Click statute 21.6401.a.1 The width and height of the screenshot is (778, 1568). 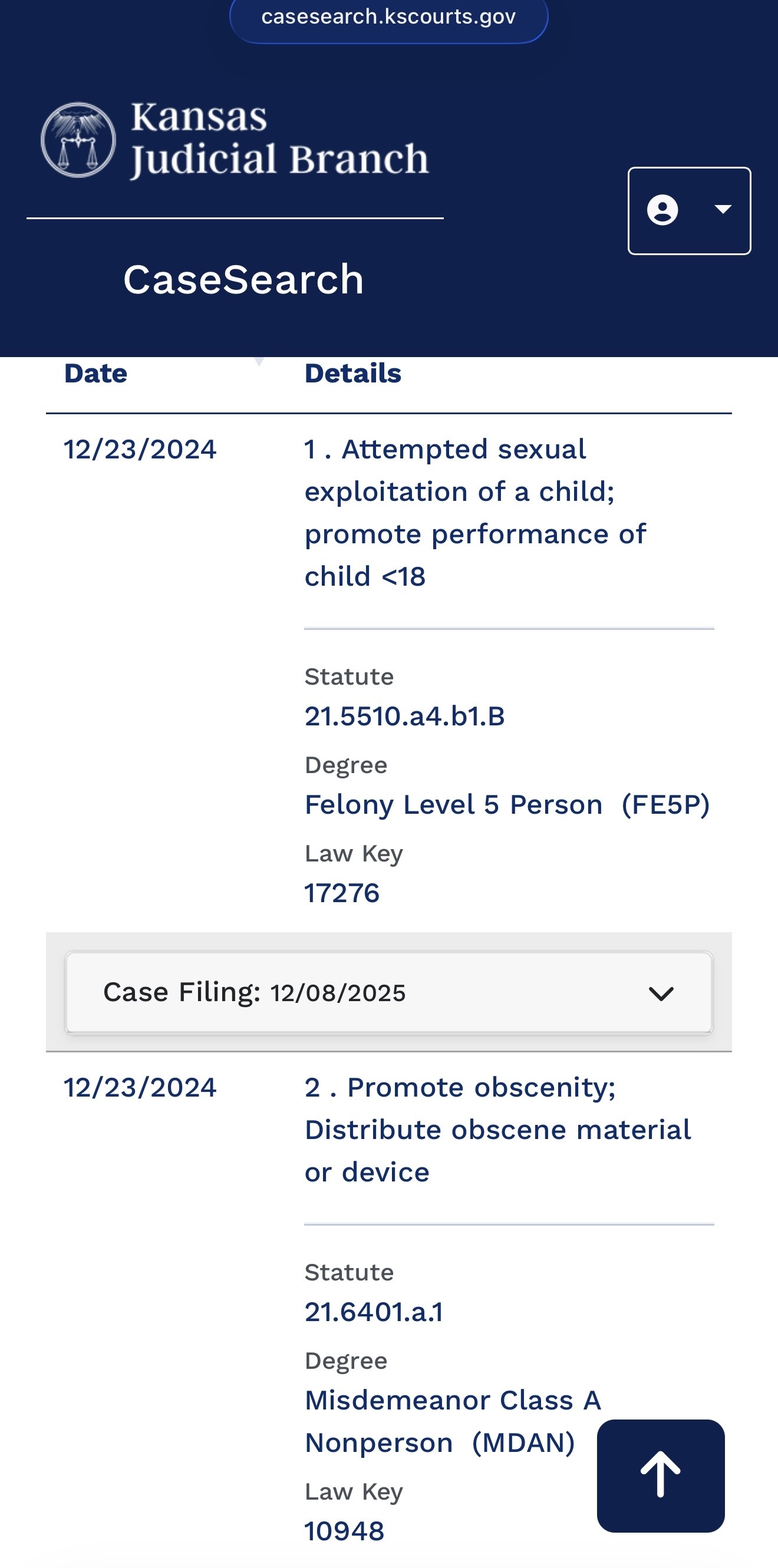pyautogui.click(x=373, y=1312)
